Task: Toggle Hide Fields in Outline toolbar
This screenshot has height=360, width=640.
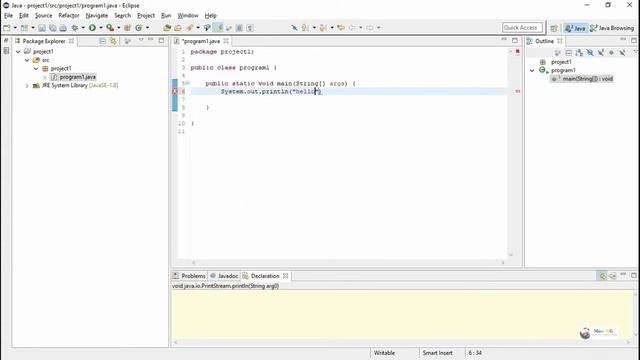Action: [x=590, y=53]
